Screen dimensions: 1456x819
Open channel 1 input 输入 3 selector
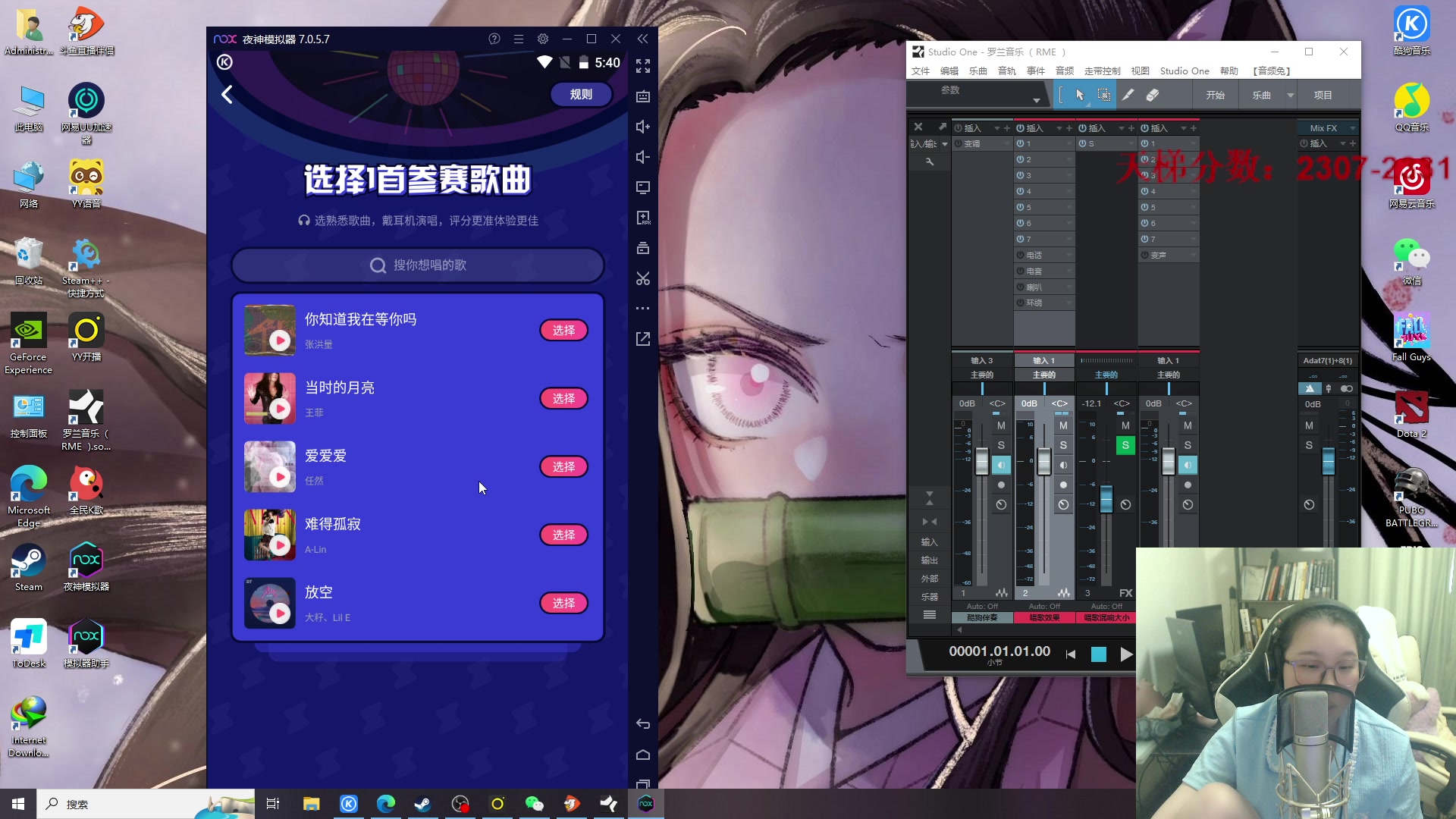point(982,360)
